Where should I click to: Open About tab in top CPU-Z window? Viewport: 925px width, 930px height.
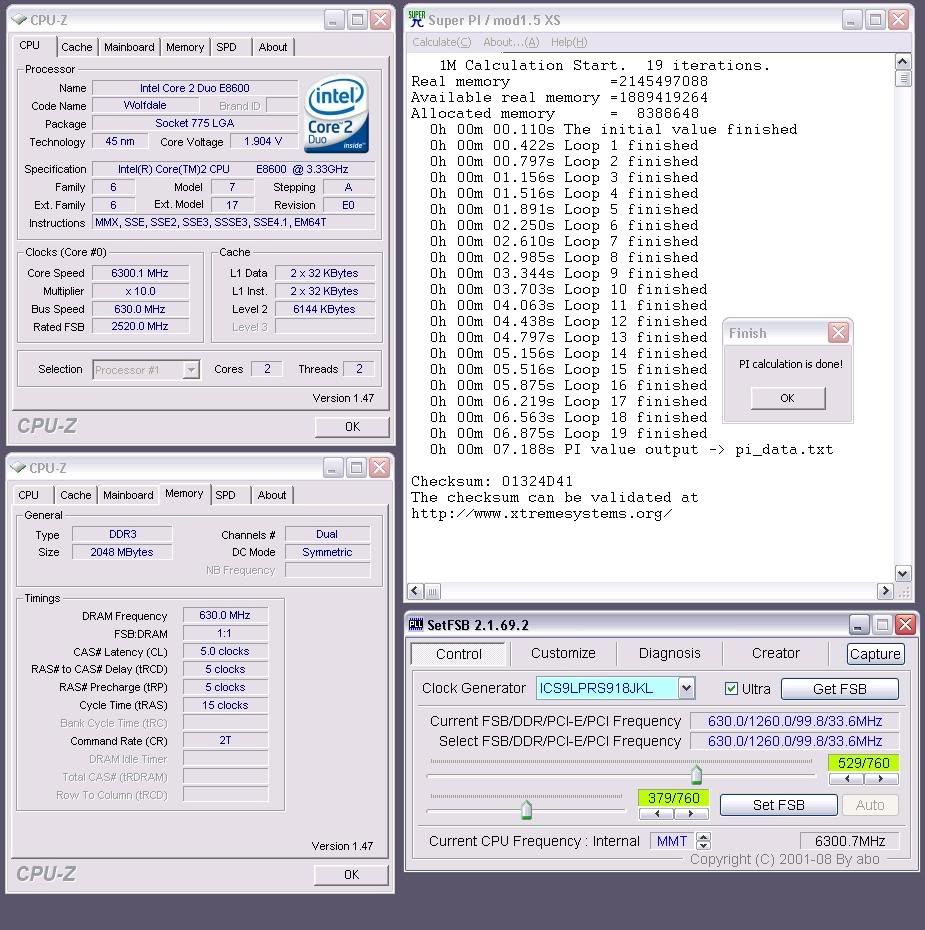[272, 47]
